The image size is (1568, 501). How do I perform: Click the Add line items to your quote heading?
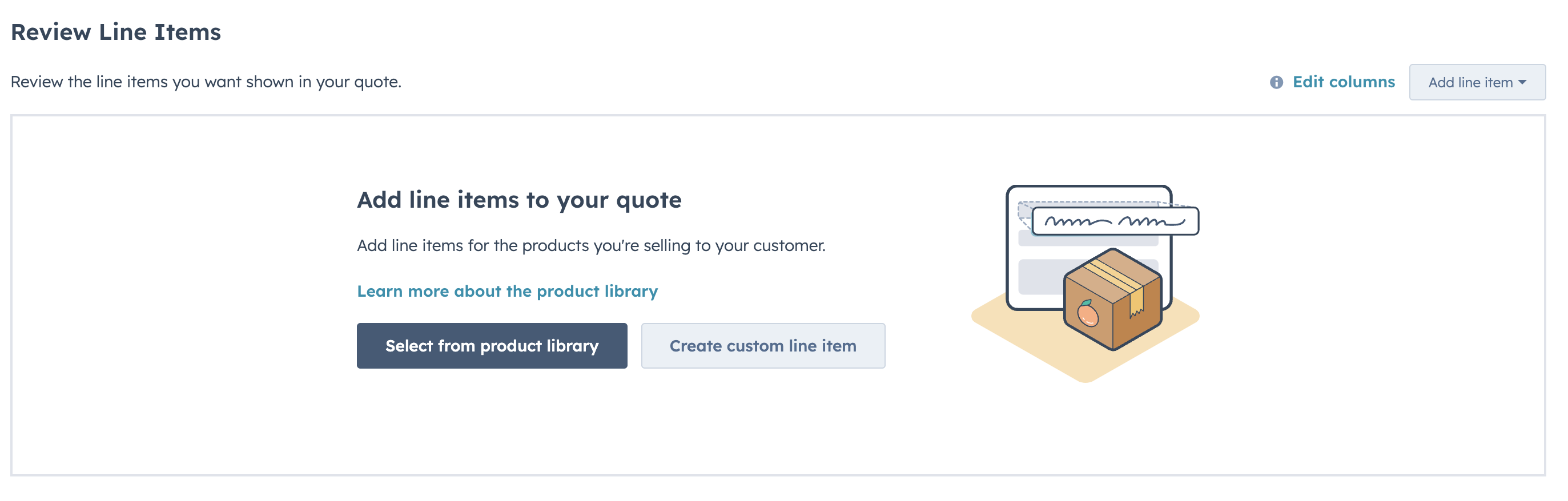pyautogui.click(x=518, y=200)
